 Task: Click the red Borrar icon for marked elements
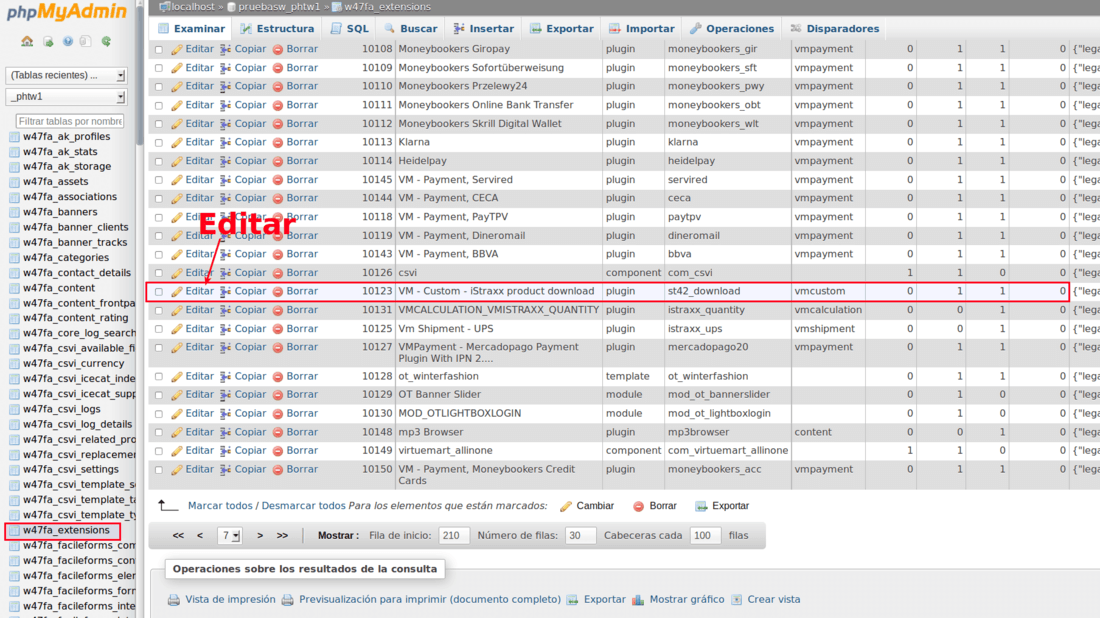(x=638, y=506)
